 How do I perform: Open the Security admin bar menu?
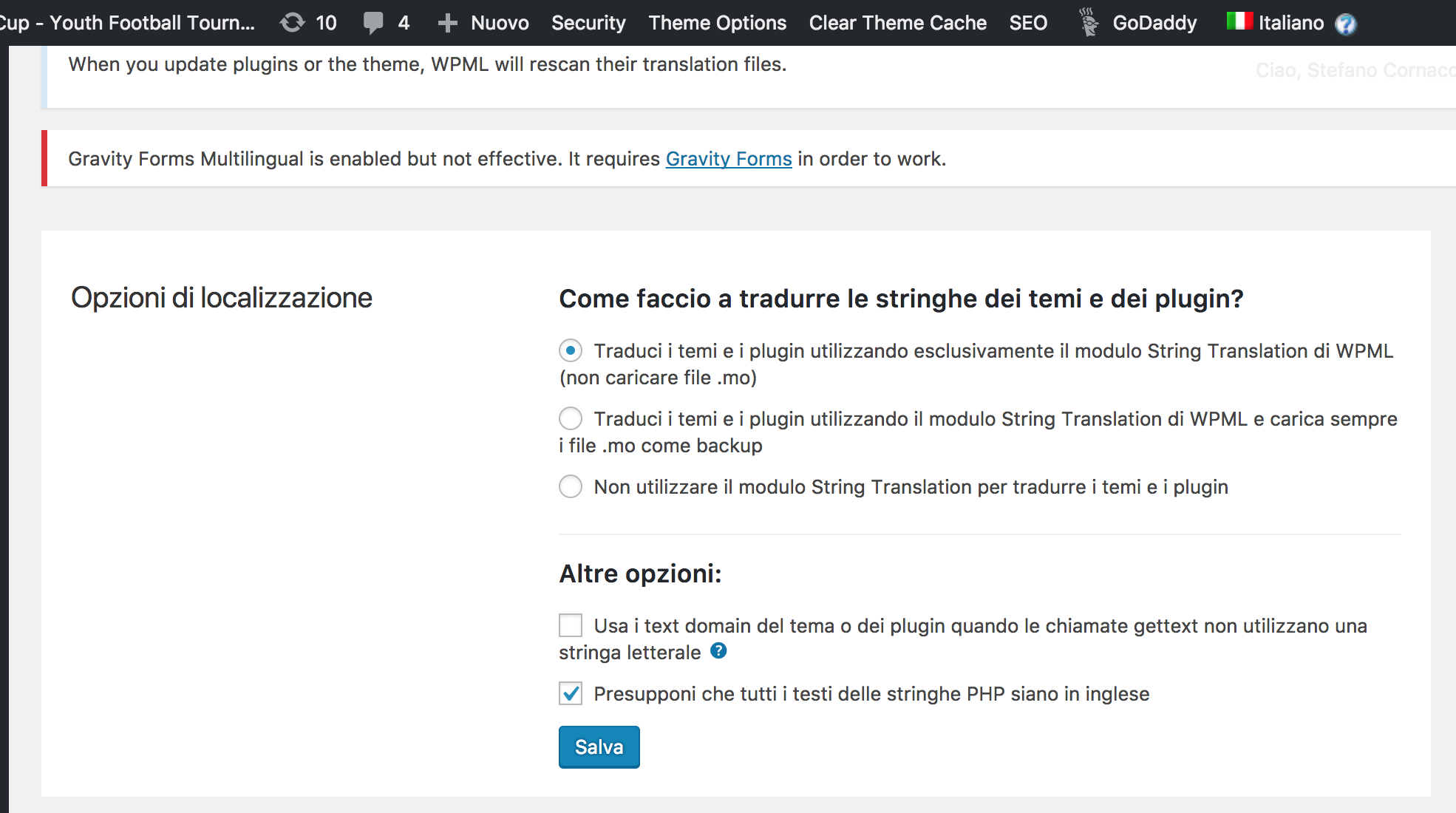[588, 23]
